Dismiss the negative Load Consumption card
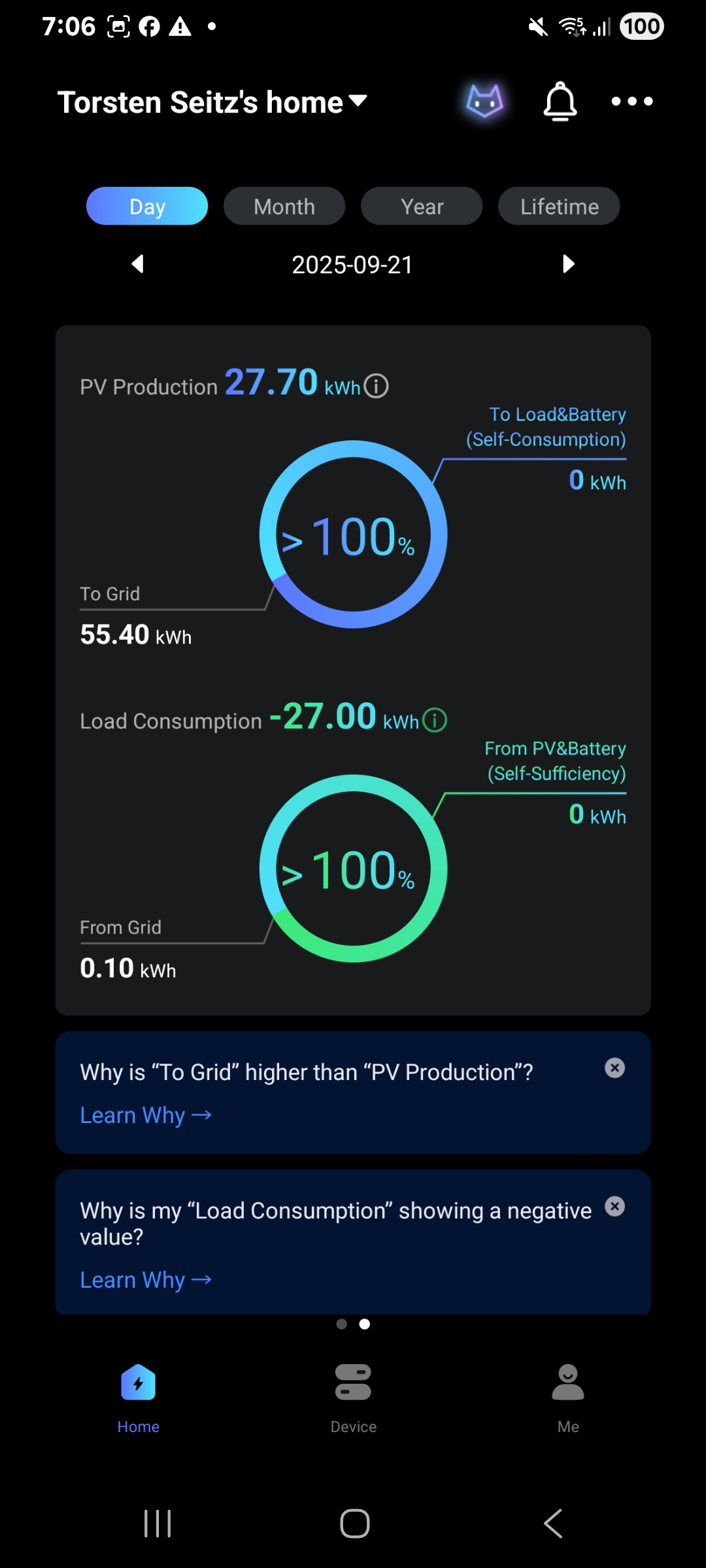This screenshot has width=706, height=1568. (x=614, y=1206)
